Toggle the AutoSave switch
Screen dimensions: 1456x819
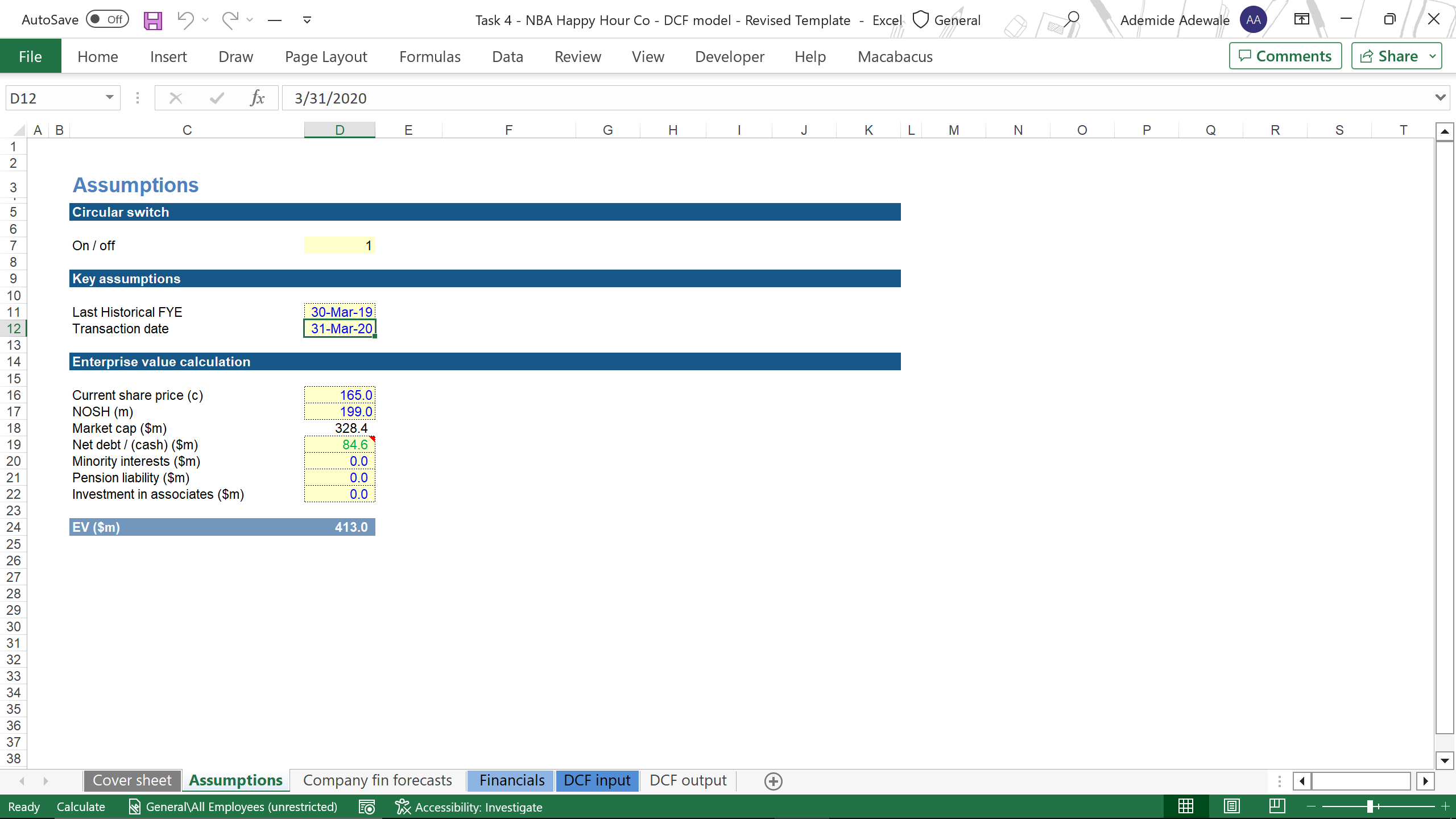107,20
